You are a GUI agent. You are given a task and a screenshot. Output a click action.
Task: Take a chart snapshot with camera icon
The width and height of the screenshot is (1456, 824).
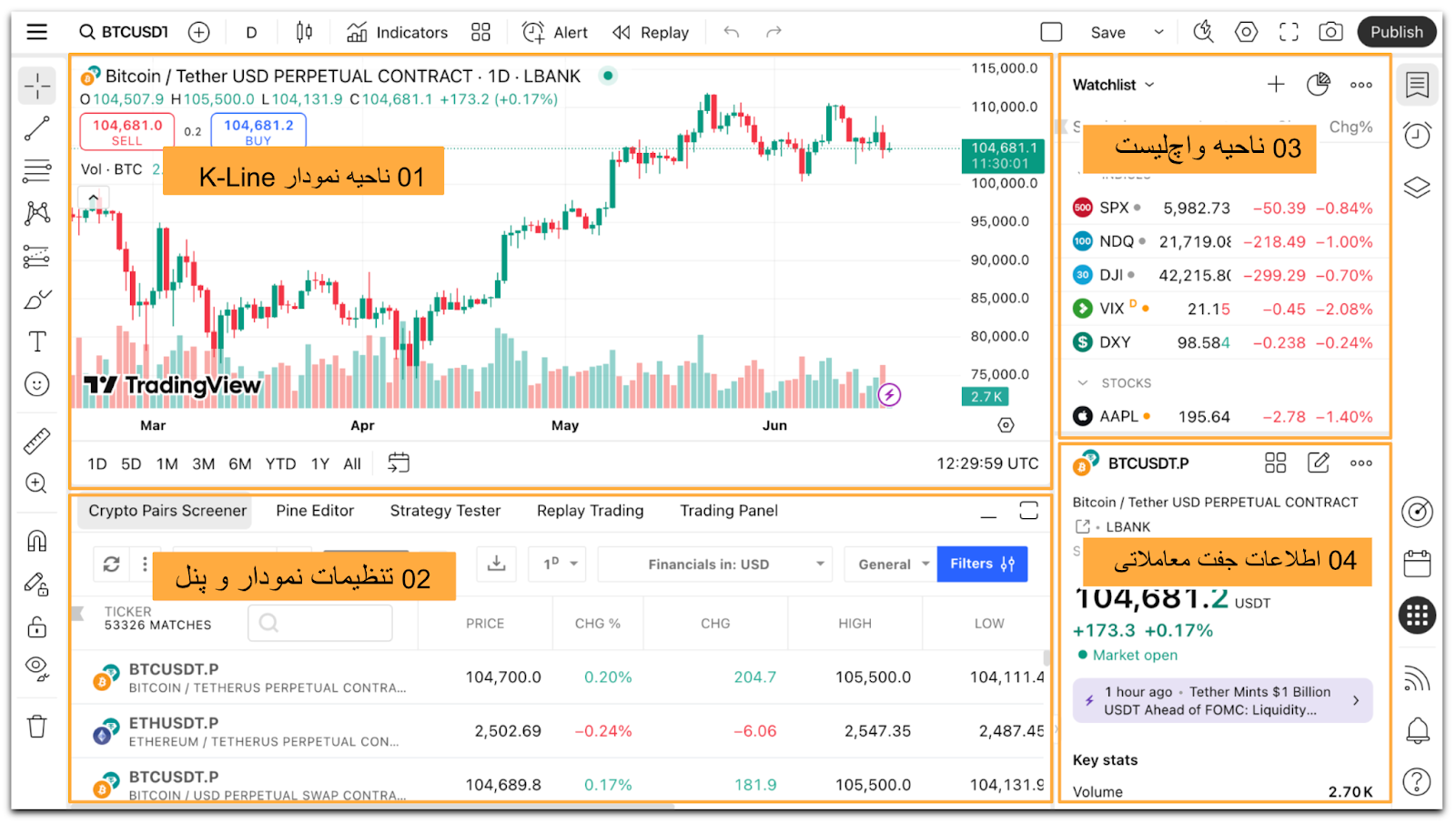tap(1330, 32)
